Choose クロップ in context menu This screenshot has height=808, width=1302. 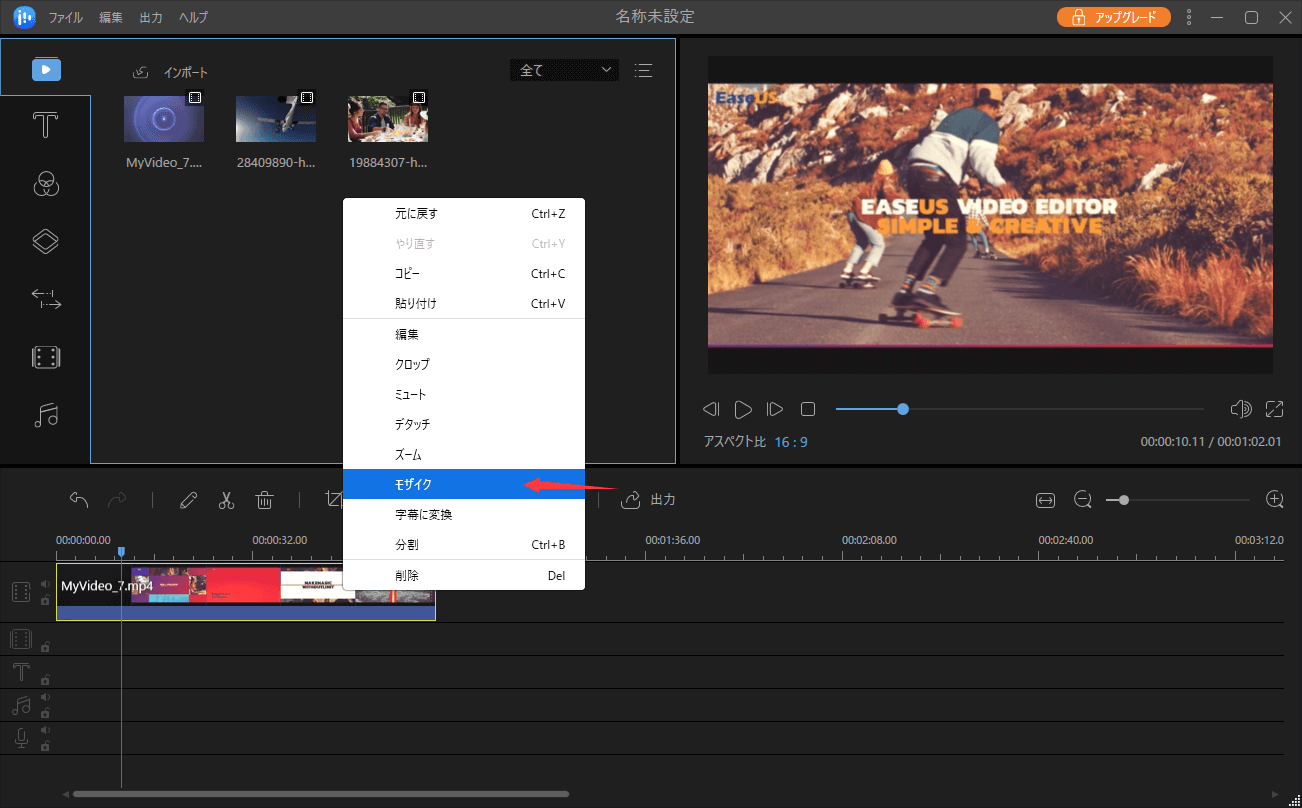click(x=464, y=365)
